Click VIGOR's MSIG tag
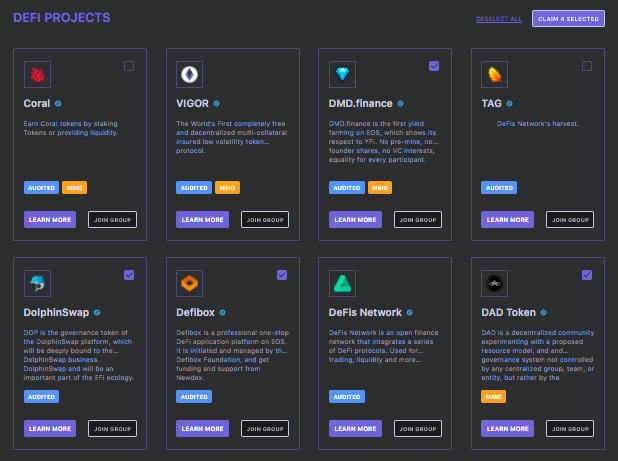618x461 pixels. (227, 188)
